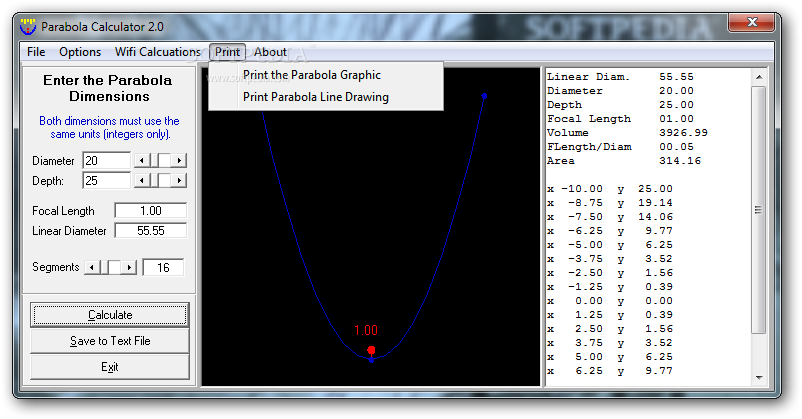Click the Focal Length 01.00 results line
Viewport: 802px width, 419px height.
click(x=620, y=119)
